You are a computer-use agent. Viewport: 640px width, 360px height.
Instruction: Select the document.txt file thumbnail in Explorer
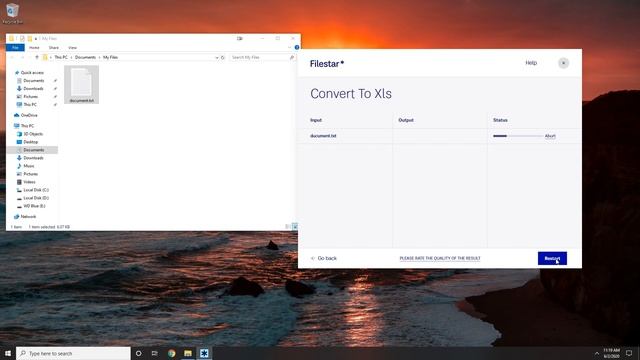(81, 85)
